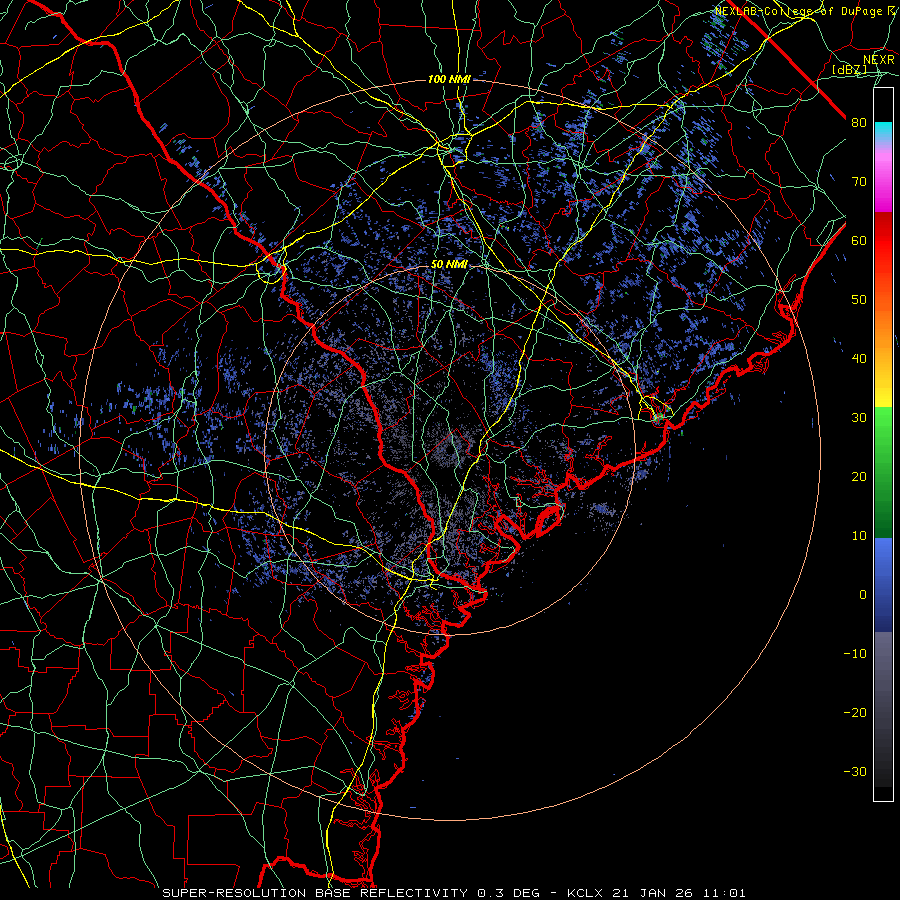900x900 pixels.
Task: Pick the green band of the reflectivity color bar
Action: (x=883, y=472)
